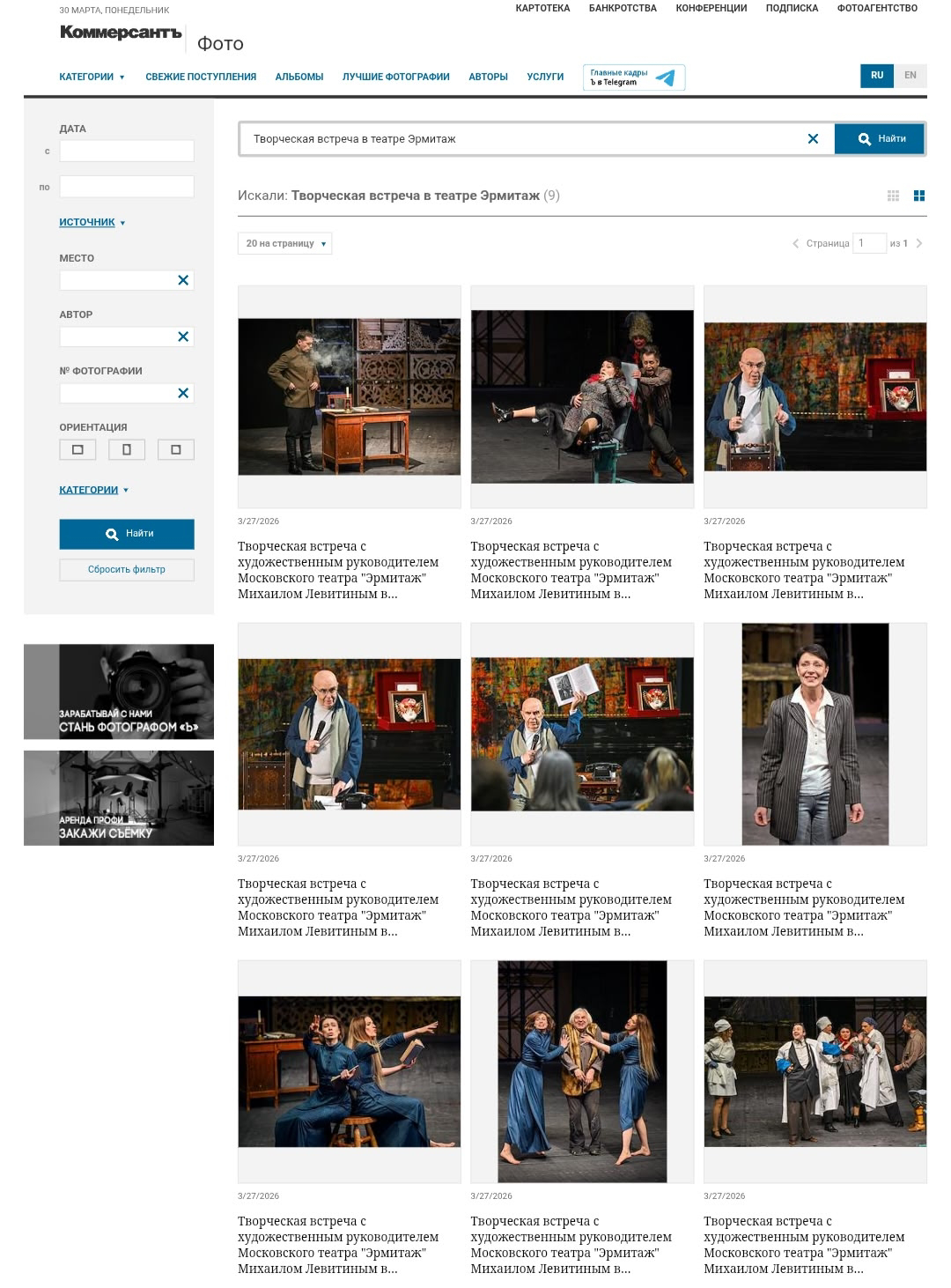Expand the КАТЕГОРИИ sidebar filter
Image resolution: width=951 pixels, height=1288 pixels.
point(93,490)
